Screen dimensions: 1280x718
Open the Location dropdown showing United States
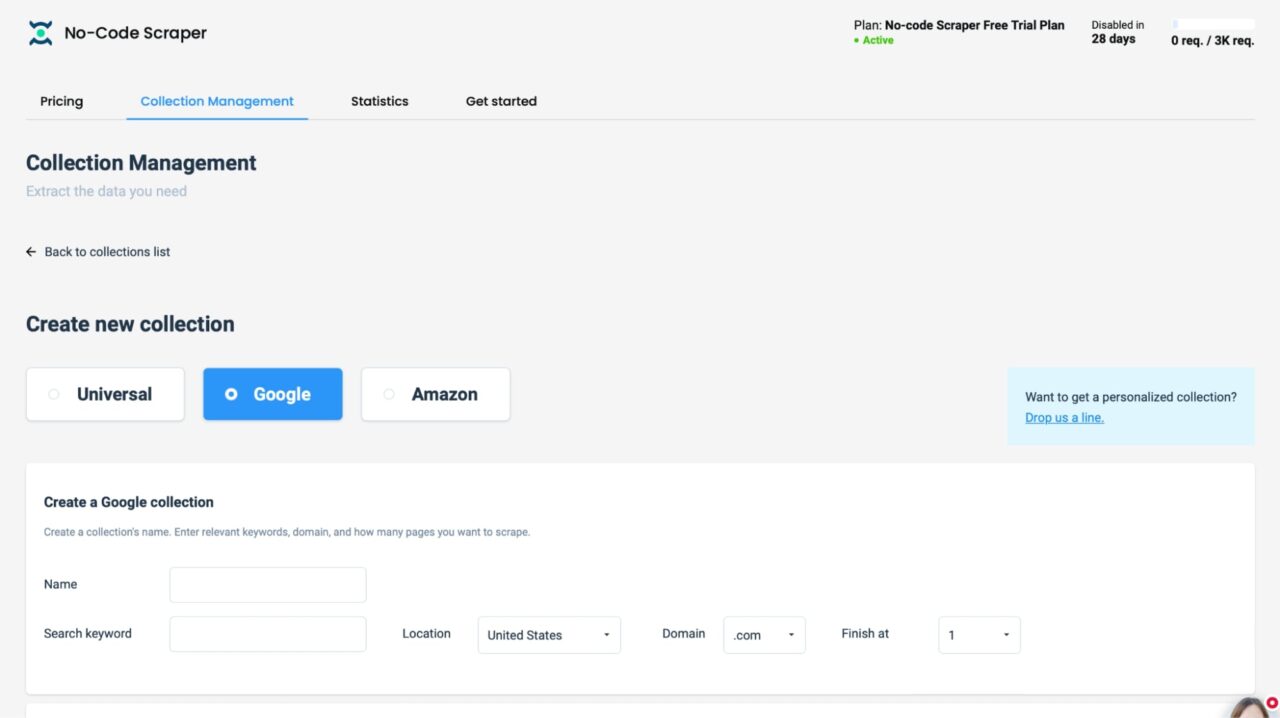click(x=549, y=635)
